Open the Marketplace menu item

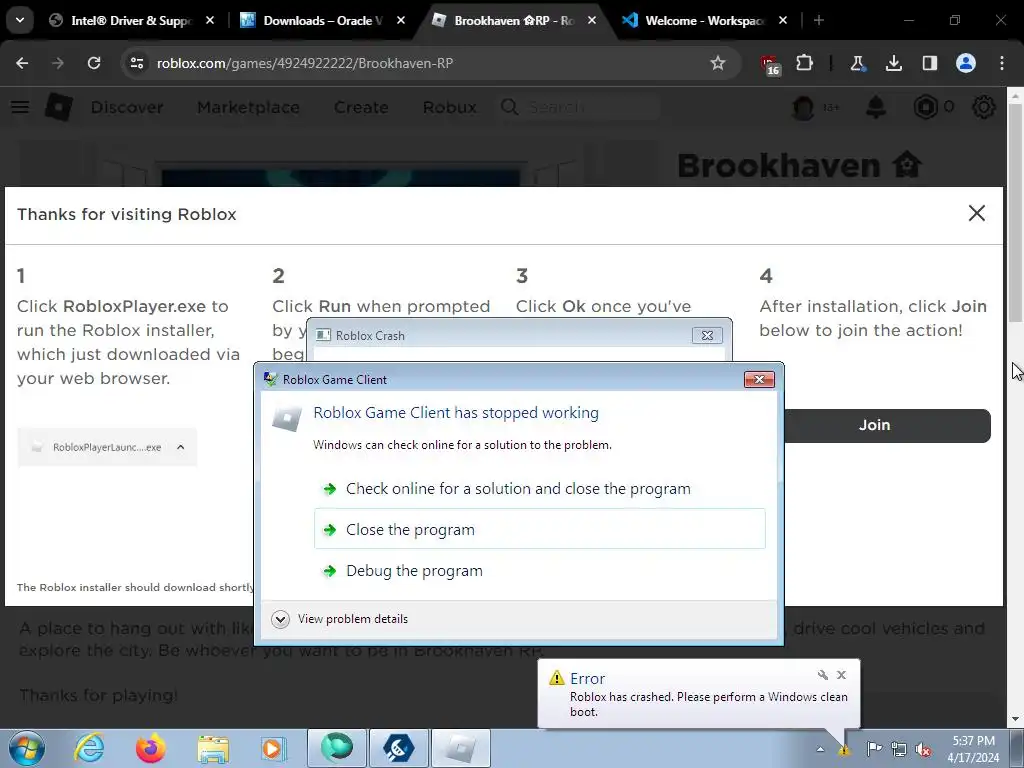248,107
